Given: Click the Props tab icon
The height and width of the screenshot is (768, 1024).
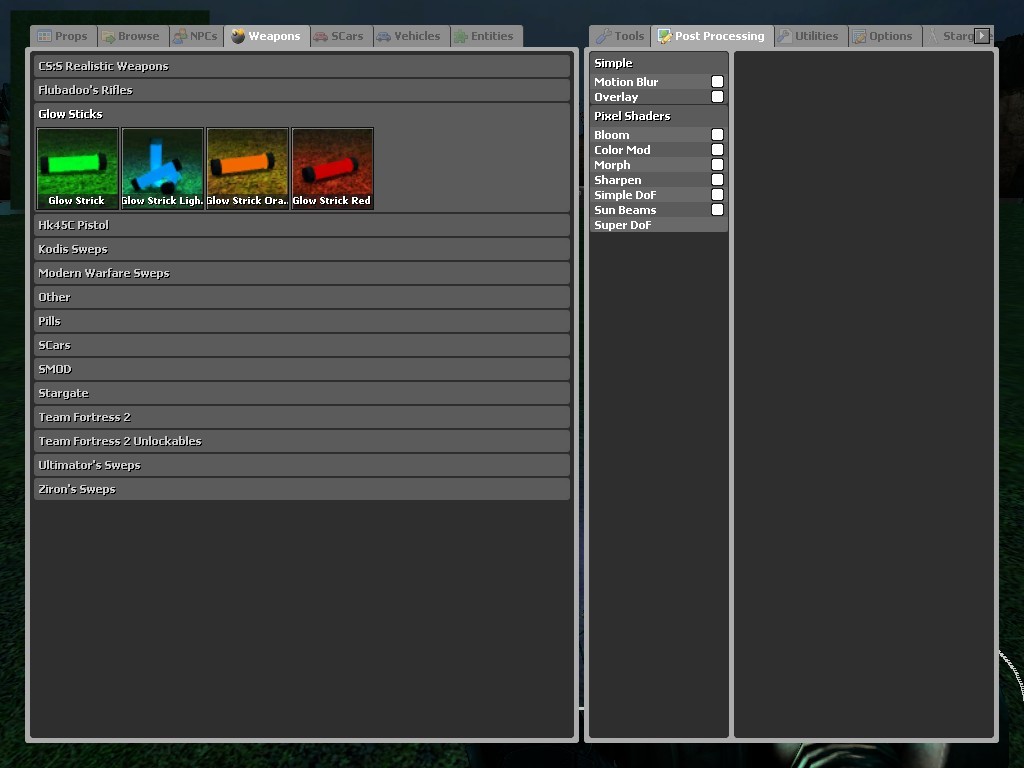Looking at the screenshot, I should pyautogui.click(x=44, y=36).
